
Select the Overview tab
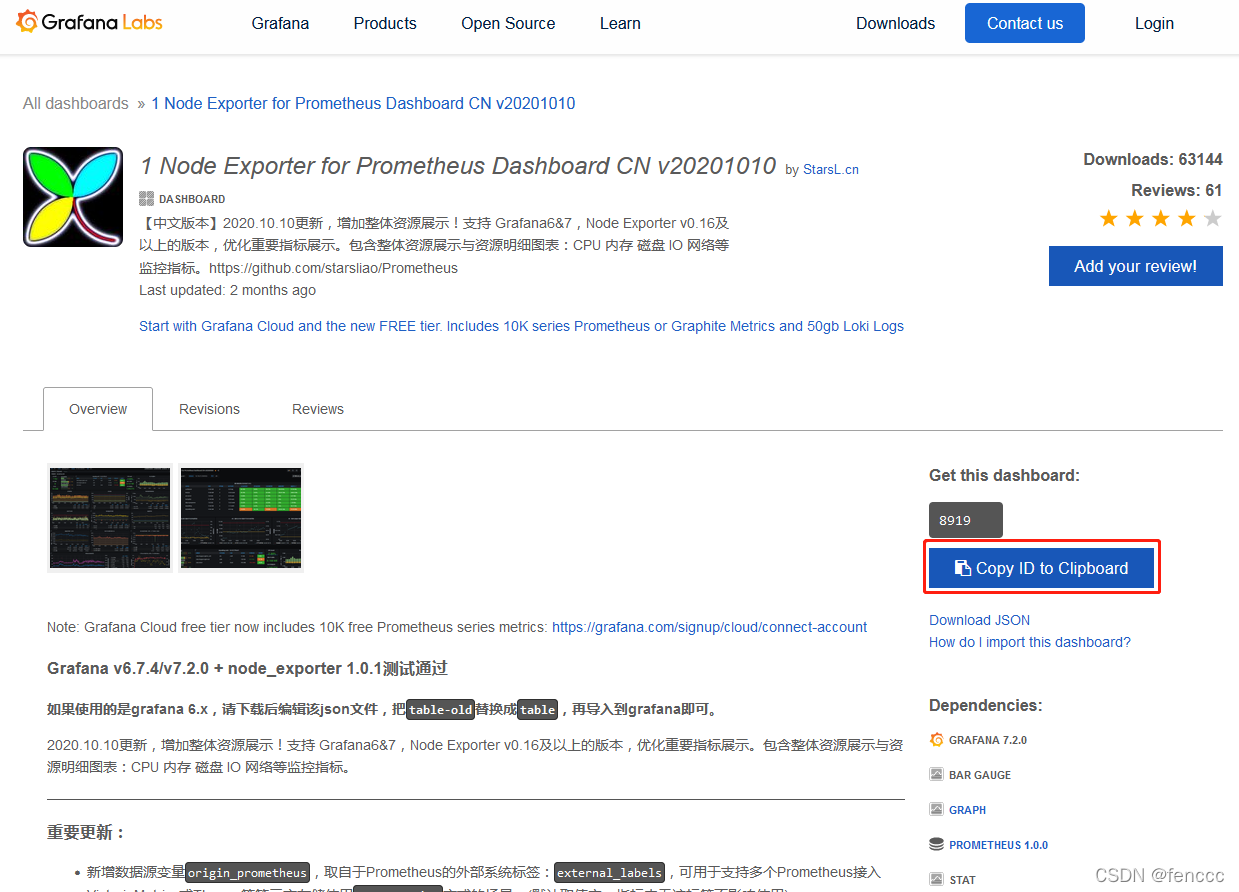click(x=98, y=409)
